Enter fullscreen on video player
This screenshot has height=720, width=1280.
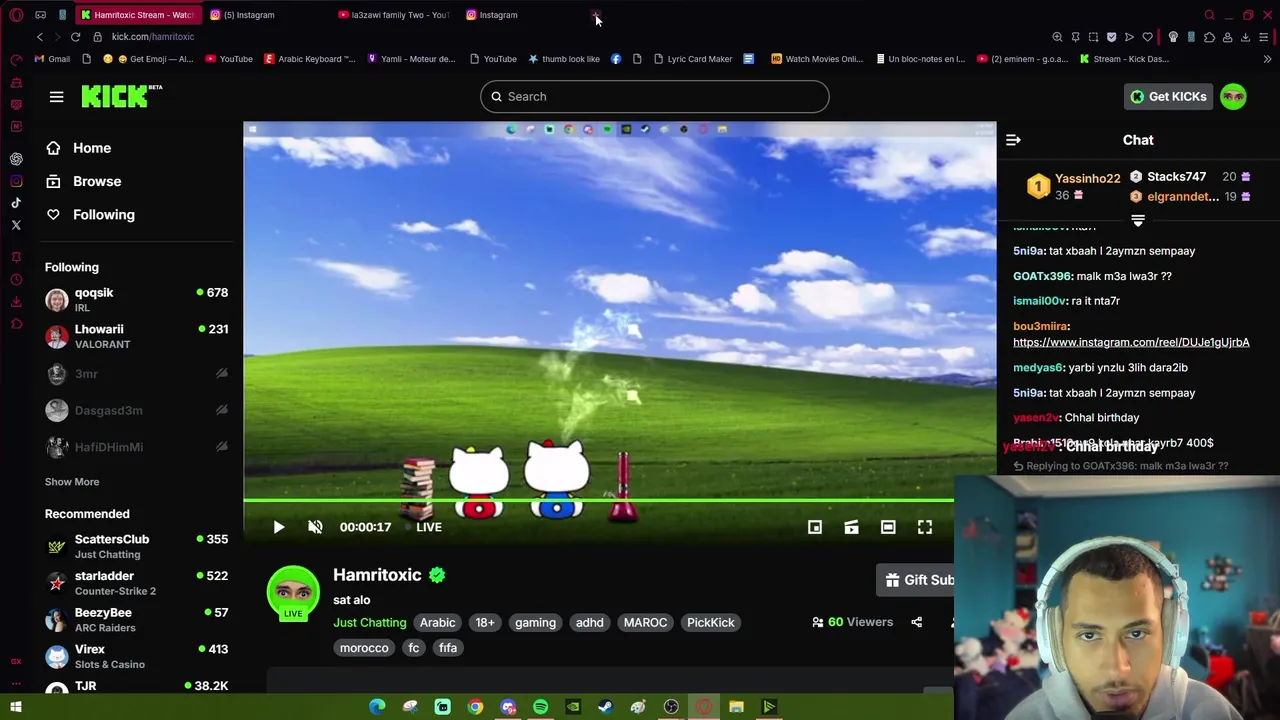click(925, 527)
